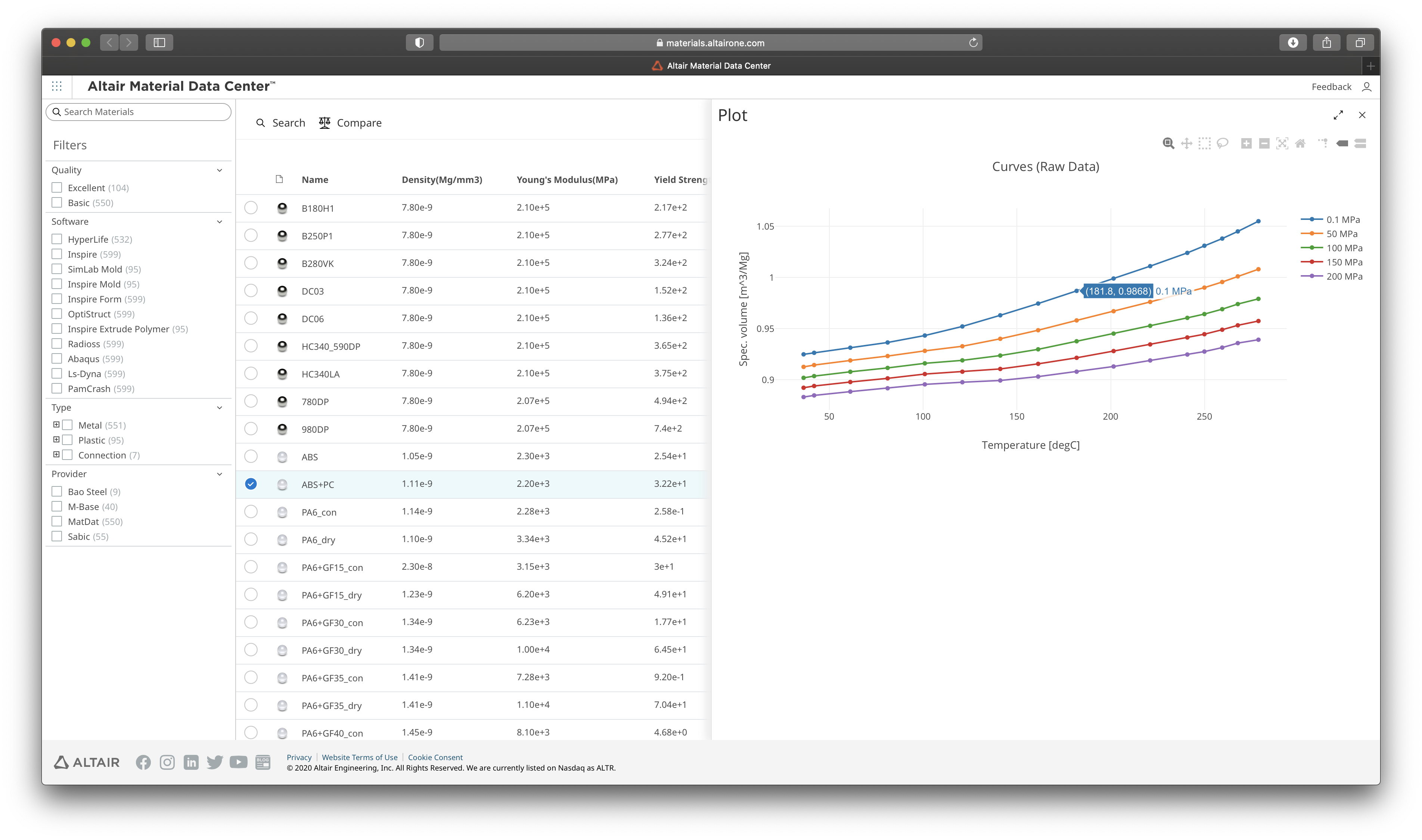The height and width of the screenshot is (840, 1422).
Task: Check the HyperLife software filter
Action: (x=57, y=239)
